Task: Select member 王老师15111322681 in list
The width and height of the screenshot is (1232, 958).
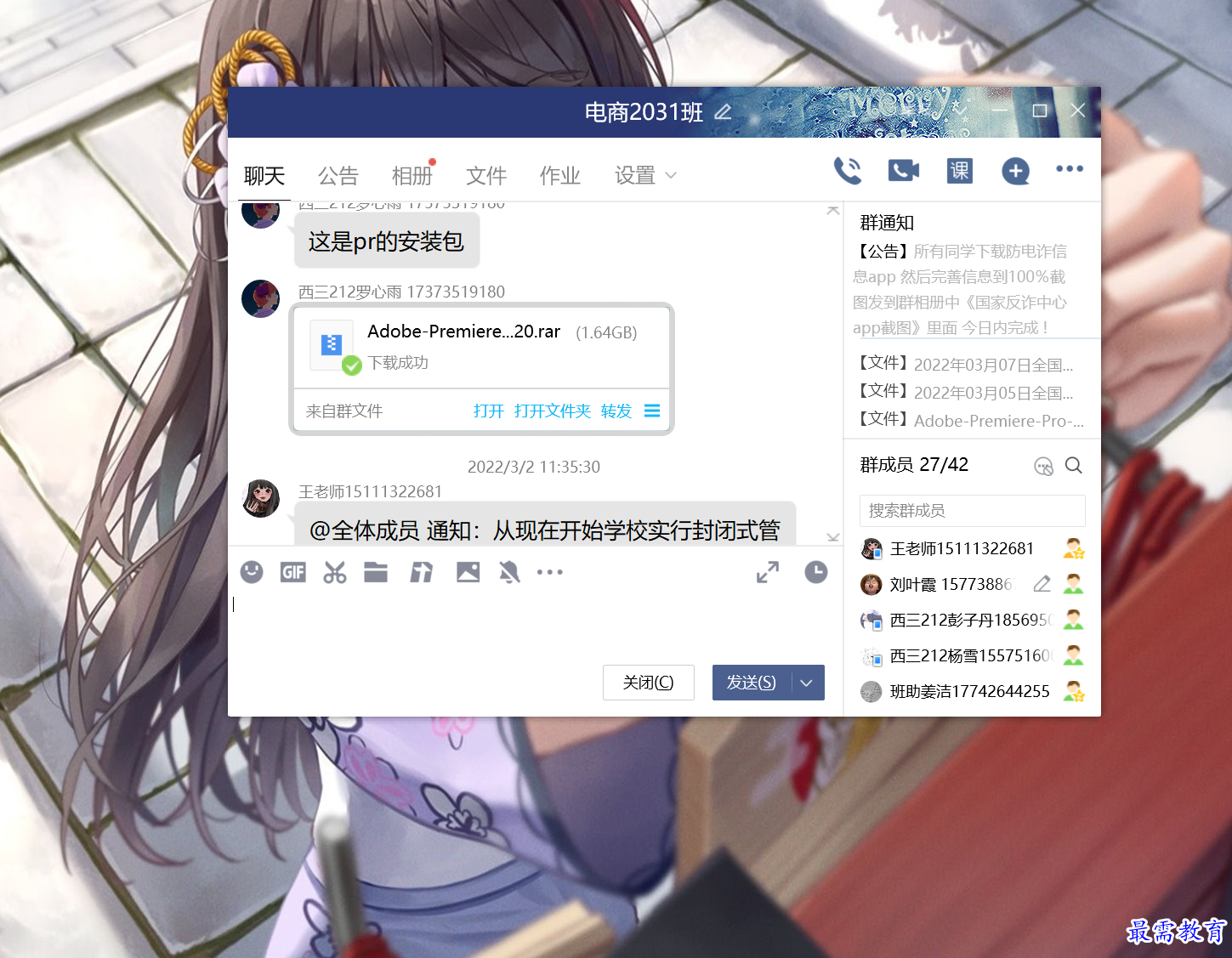Action: (972, 549)
